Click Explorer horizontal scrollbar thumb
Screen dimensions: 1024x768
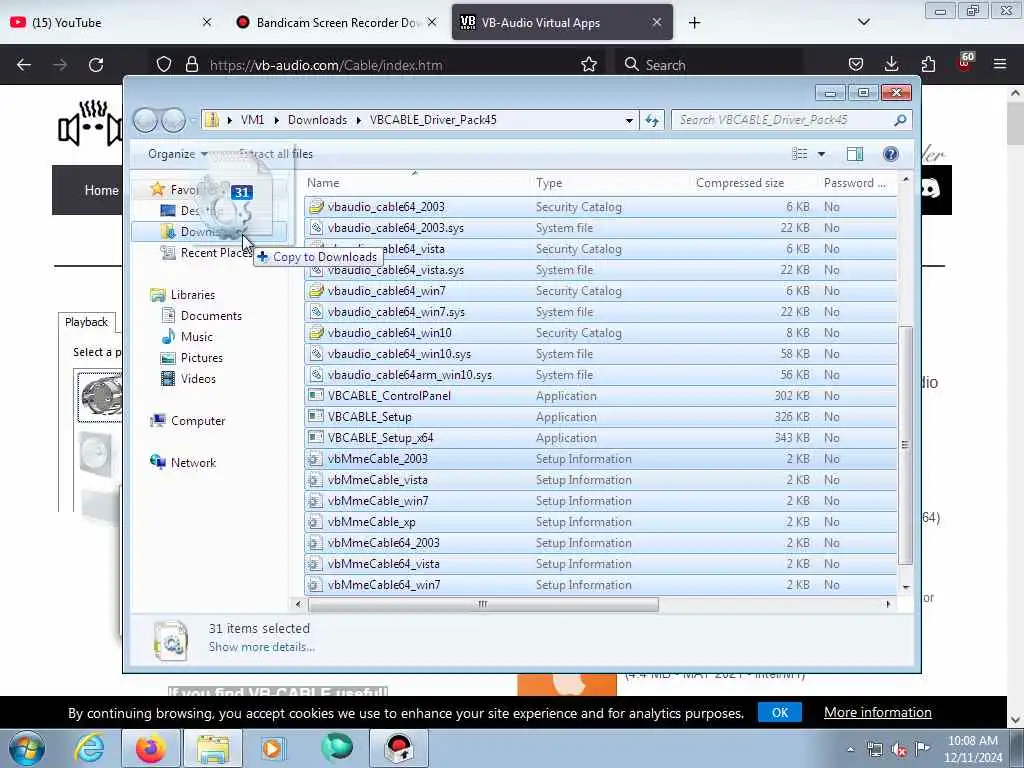[x=483, y=605]
